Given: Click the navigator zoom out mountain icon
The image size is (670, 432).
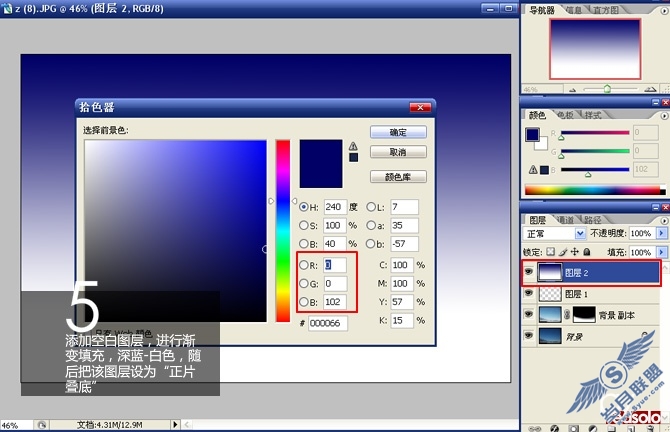Looking at the screenshot, I should coord(573,89).
